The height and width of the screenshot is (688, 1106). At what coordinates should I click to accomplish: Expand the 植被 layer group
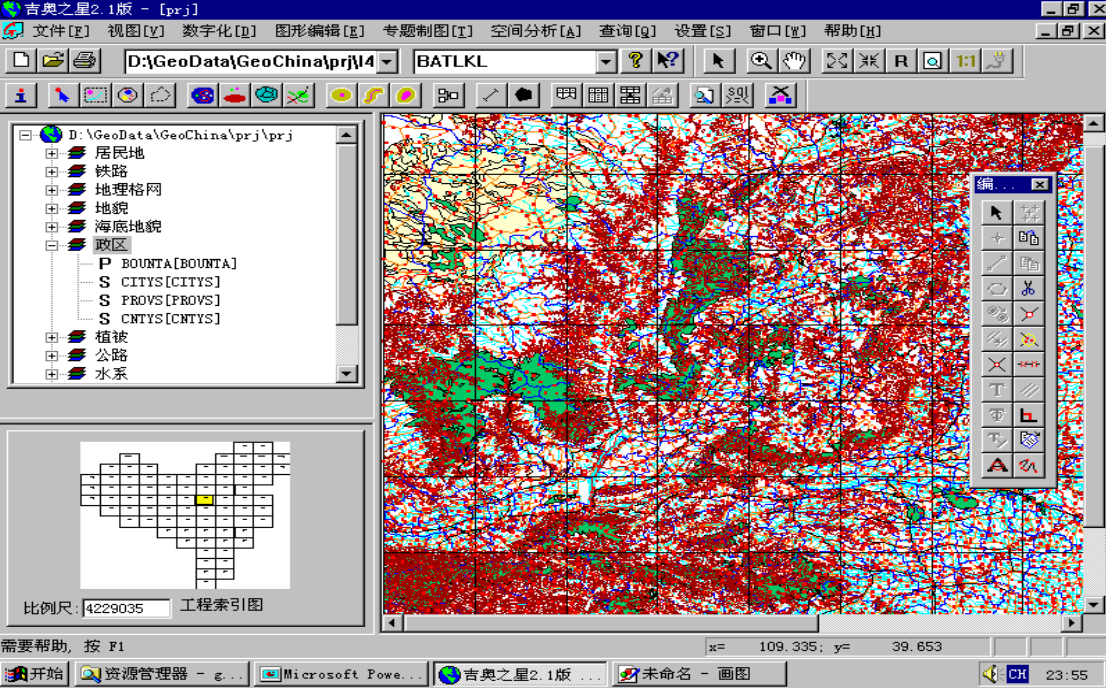(51, 337)
